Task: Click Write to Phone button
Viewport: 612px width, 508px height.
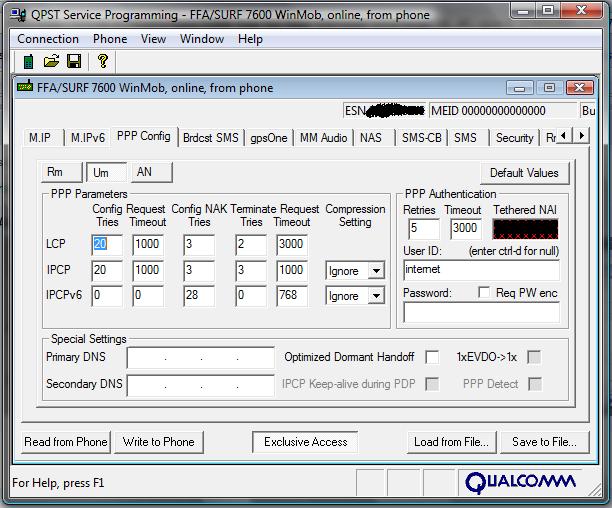Action: (x=158, y=442)
